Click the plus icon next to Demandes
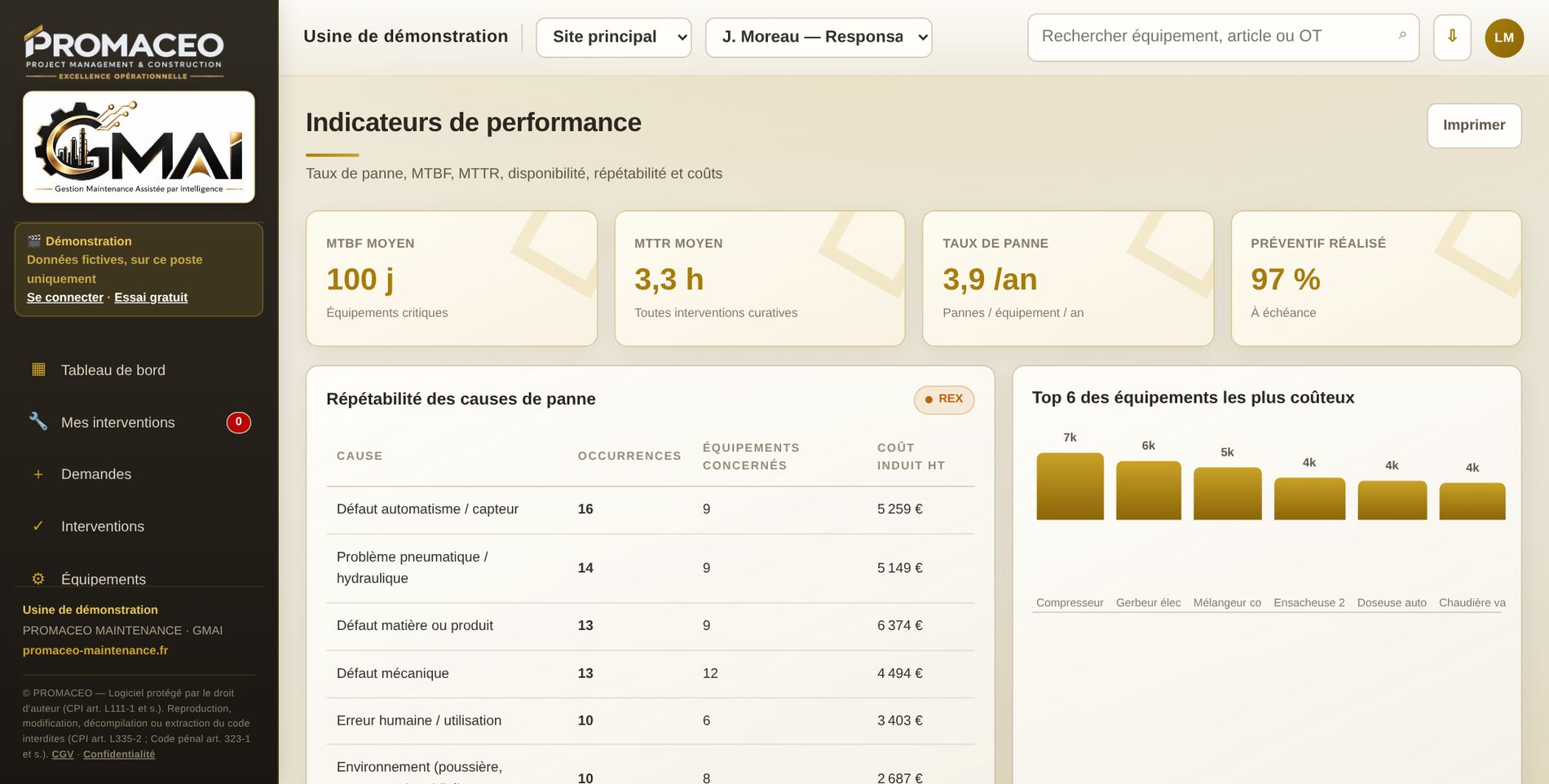Image resolution: width=1549 pixels, height=784 pixels. pyautogui.click(x=38, y=474)
